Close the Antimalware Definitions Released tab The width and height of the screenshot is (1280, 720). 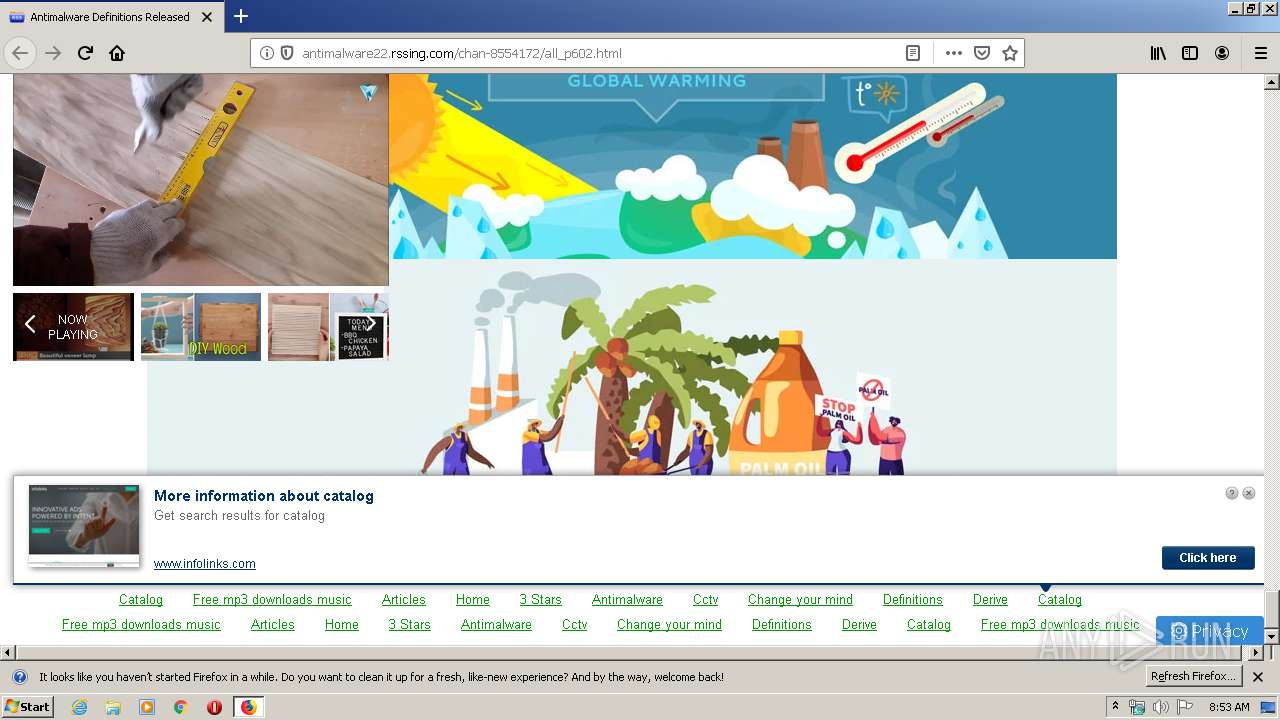(x=207, y=17)
